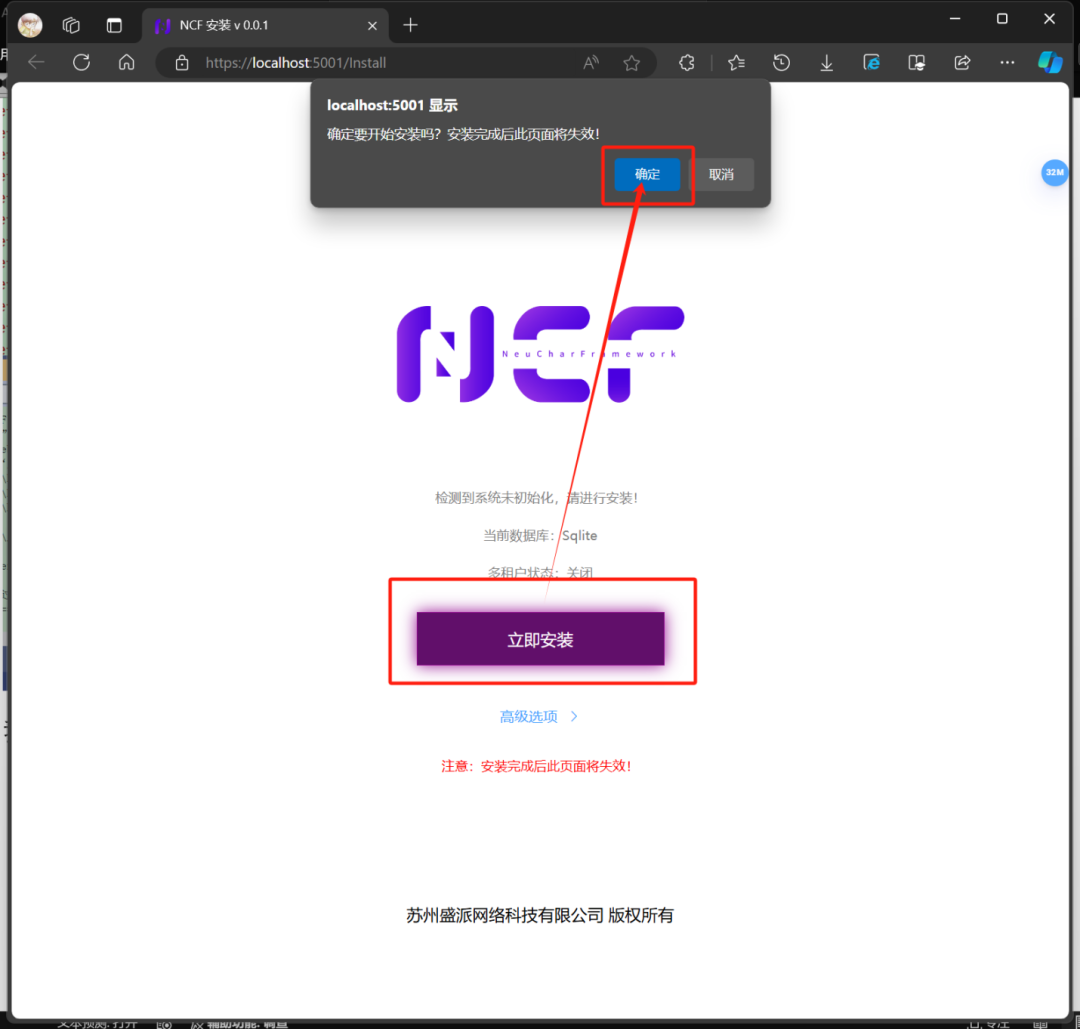
Task: Open the tab actions menu icon
Action: [x=114, y=25]
